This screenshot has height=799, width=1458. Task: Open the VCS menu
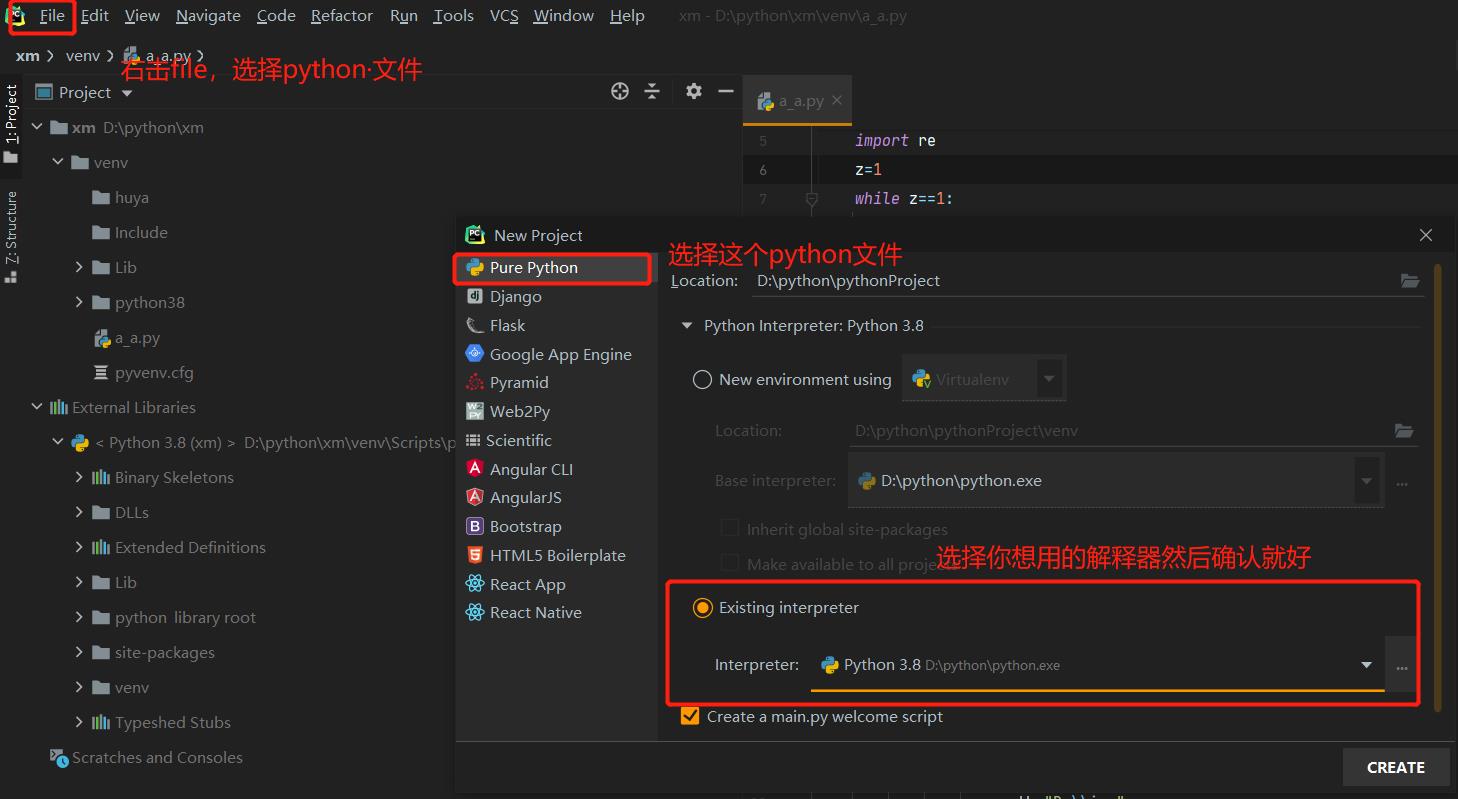coord(504,16)
